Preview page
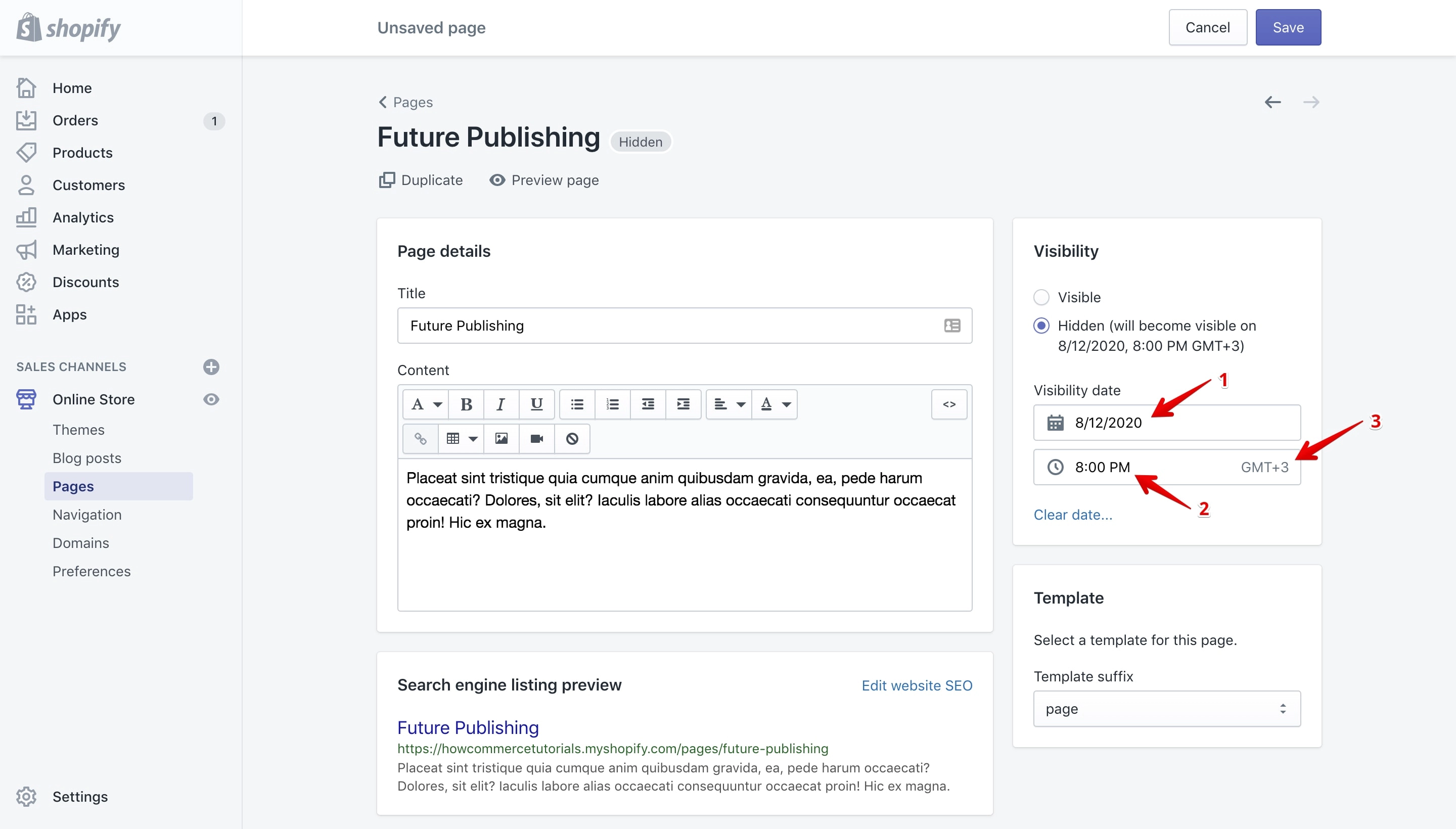 point(544,180)
